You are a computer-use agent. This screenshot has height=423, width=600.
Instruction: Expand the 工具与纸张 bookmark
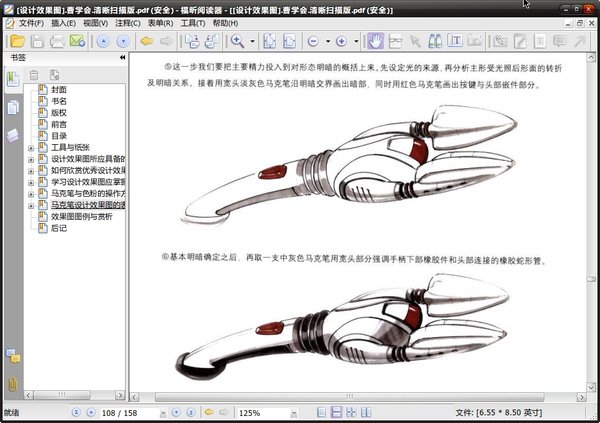tap(31, 147)
